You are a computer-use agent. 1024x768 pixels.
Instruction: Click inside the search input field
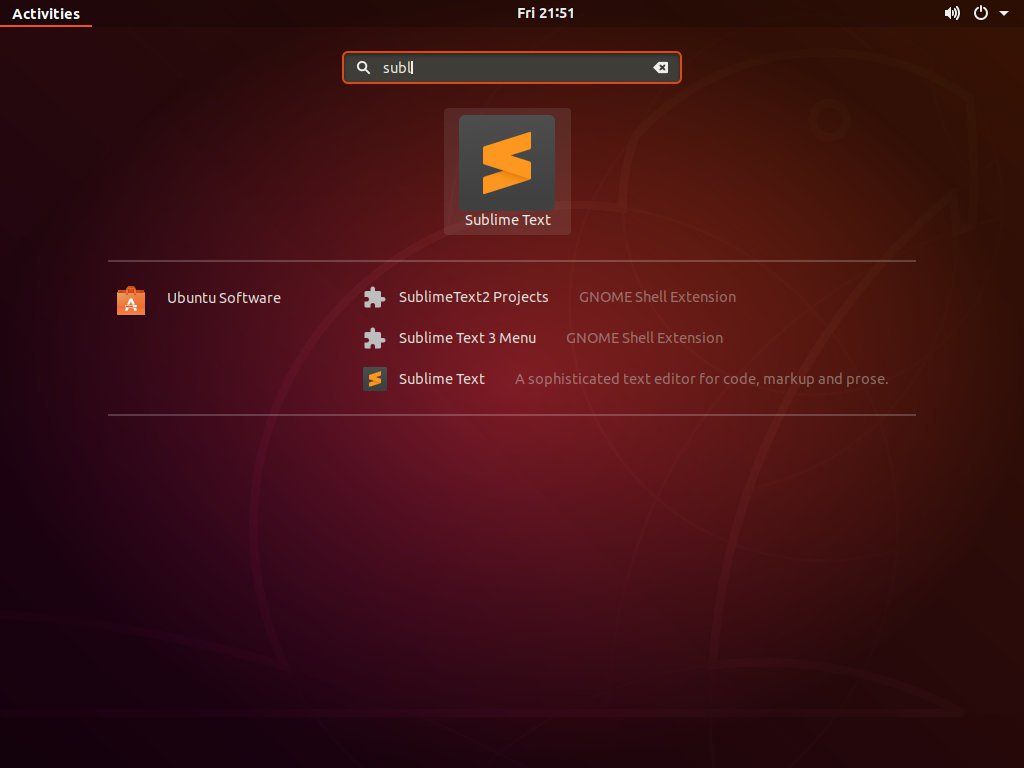click(x=500, y=67)
